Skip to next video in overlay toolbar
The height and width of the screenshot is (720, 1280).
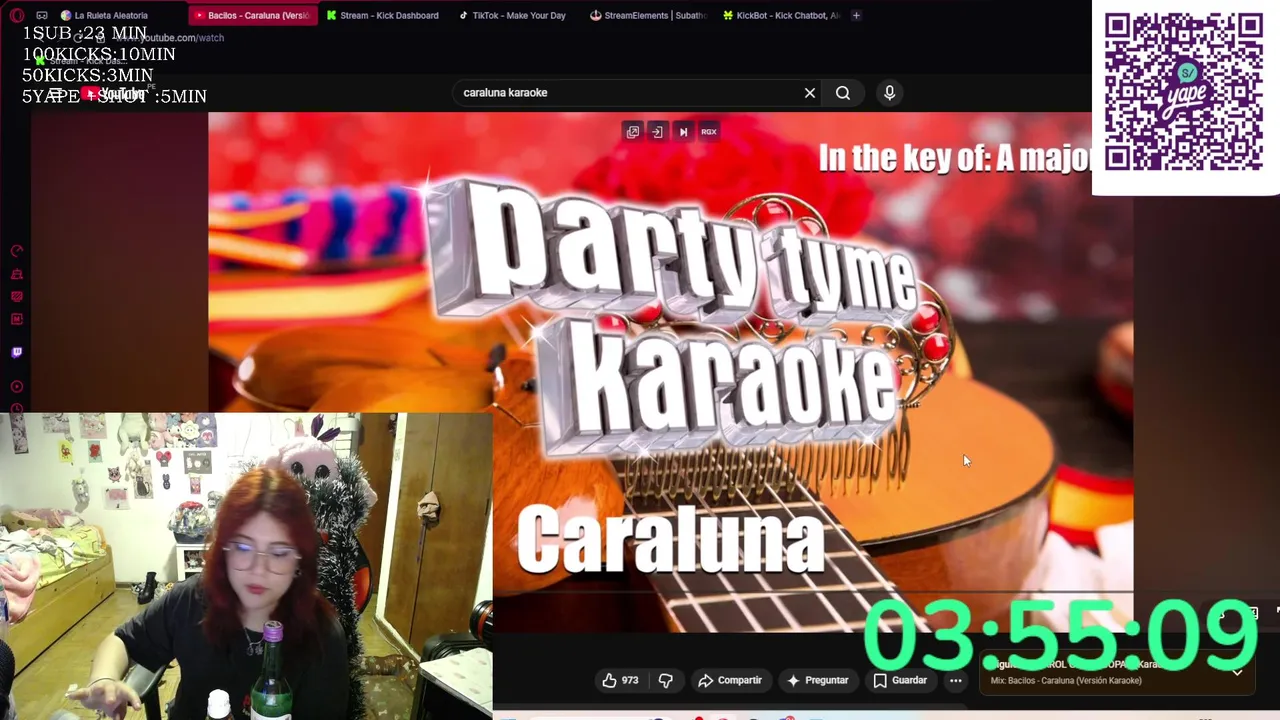tap(683, 131)
